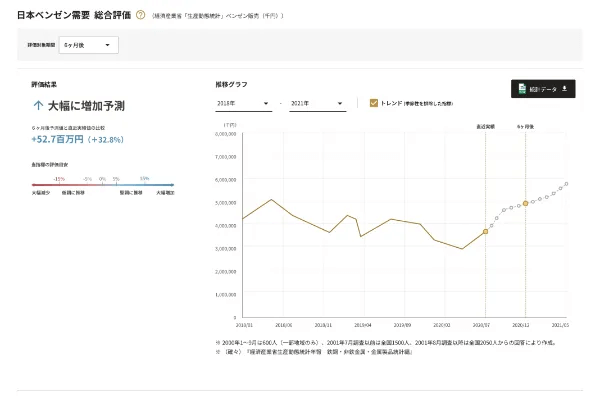Toggle the トレンド checkbox

(x=373, y=102)
